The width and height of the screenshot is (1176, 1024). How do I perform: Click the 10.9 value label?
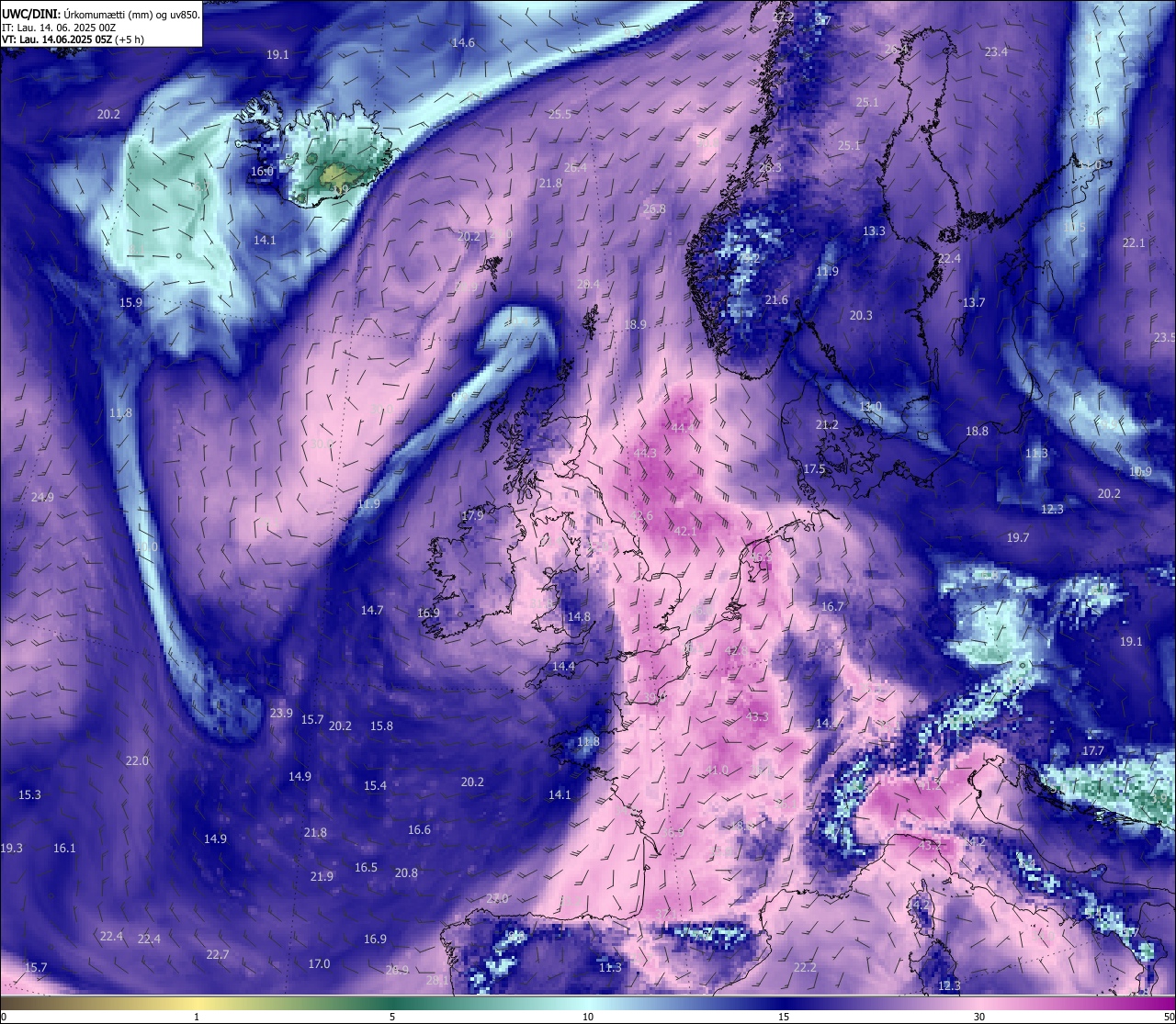[1140, 471]
